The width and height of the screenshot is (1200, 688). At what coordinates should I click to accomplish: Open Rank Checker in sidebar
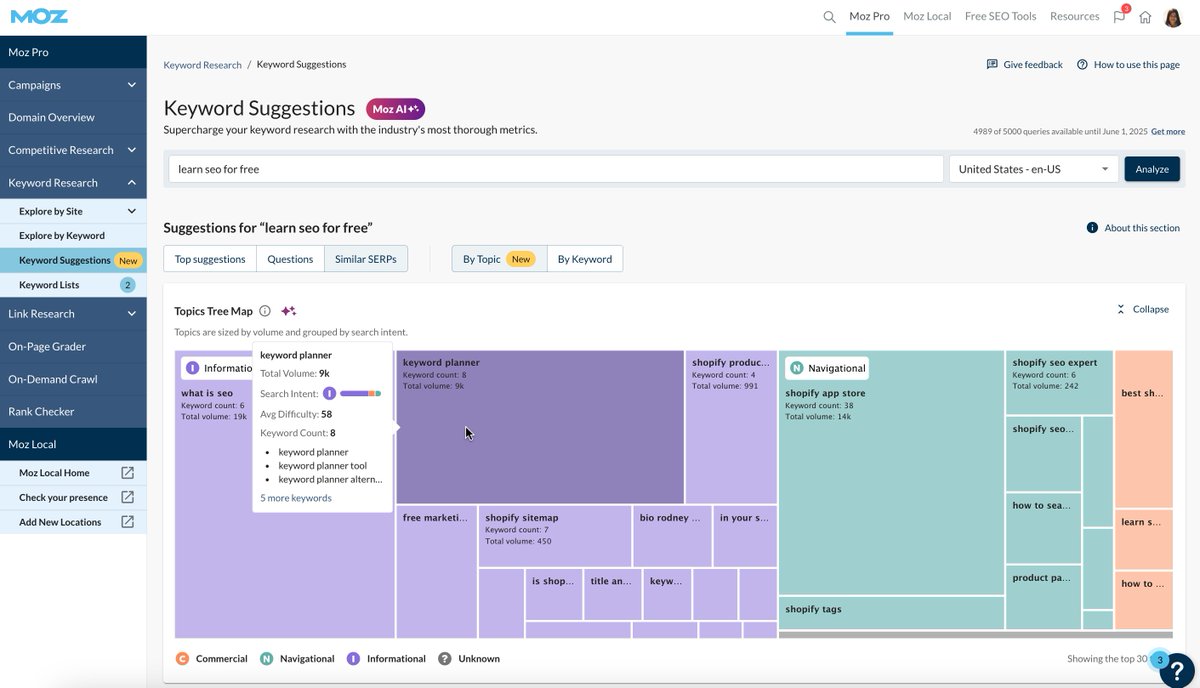click(x=73, y=412)
